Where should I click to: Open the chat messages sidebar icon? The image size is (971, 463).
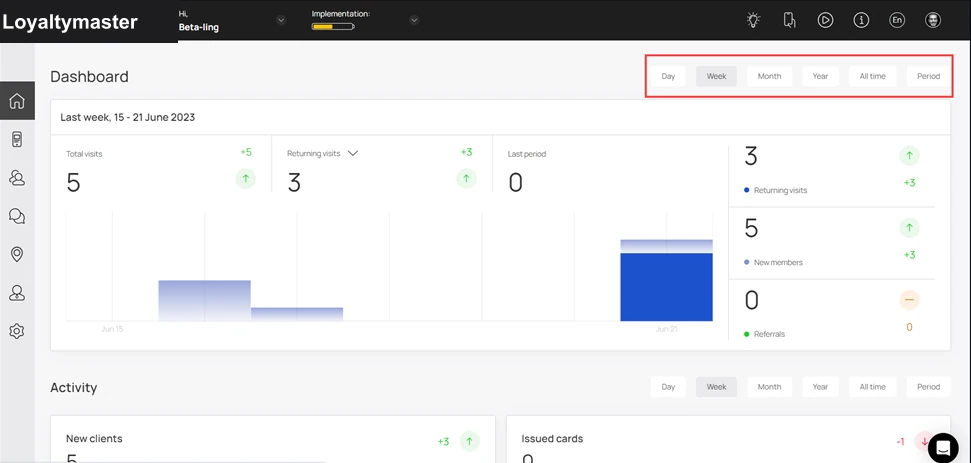click(x=17, y=216)
